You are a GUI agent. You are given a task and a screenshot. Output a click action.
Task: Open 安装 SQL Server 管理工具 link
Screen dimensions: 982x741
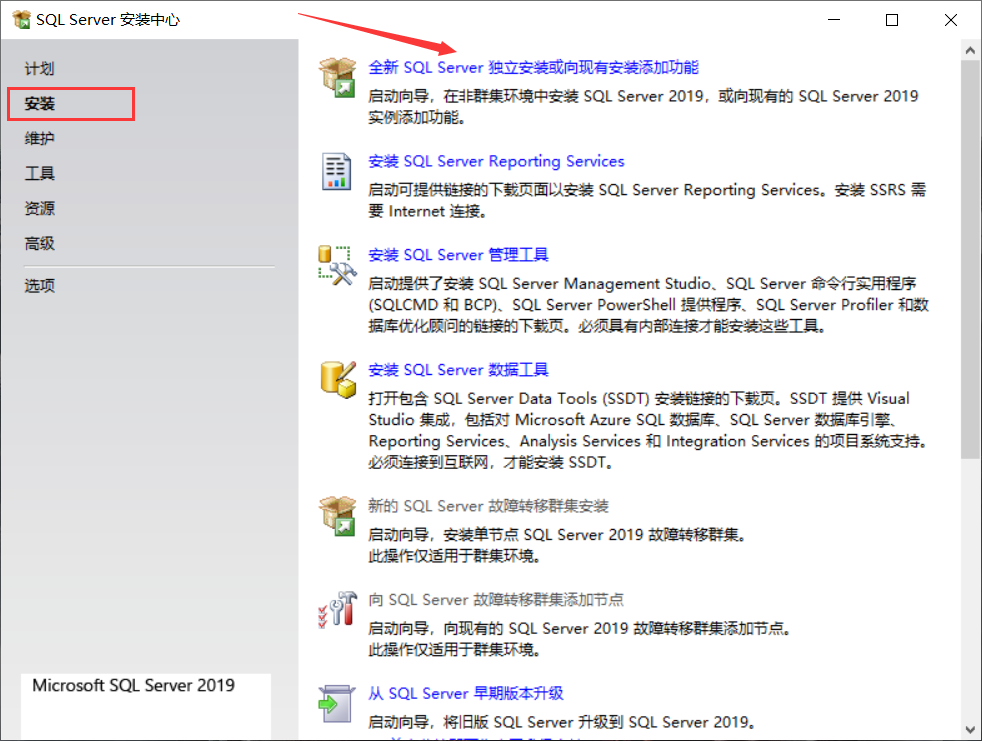click(x=458, y=255)
